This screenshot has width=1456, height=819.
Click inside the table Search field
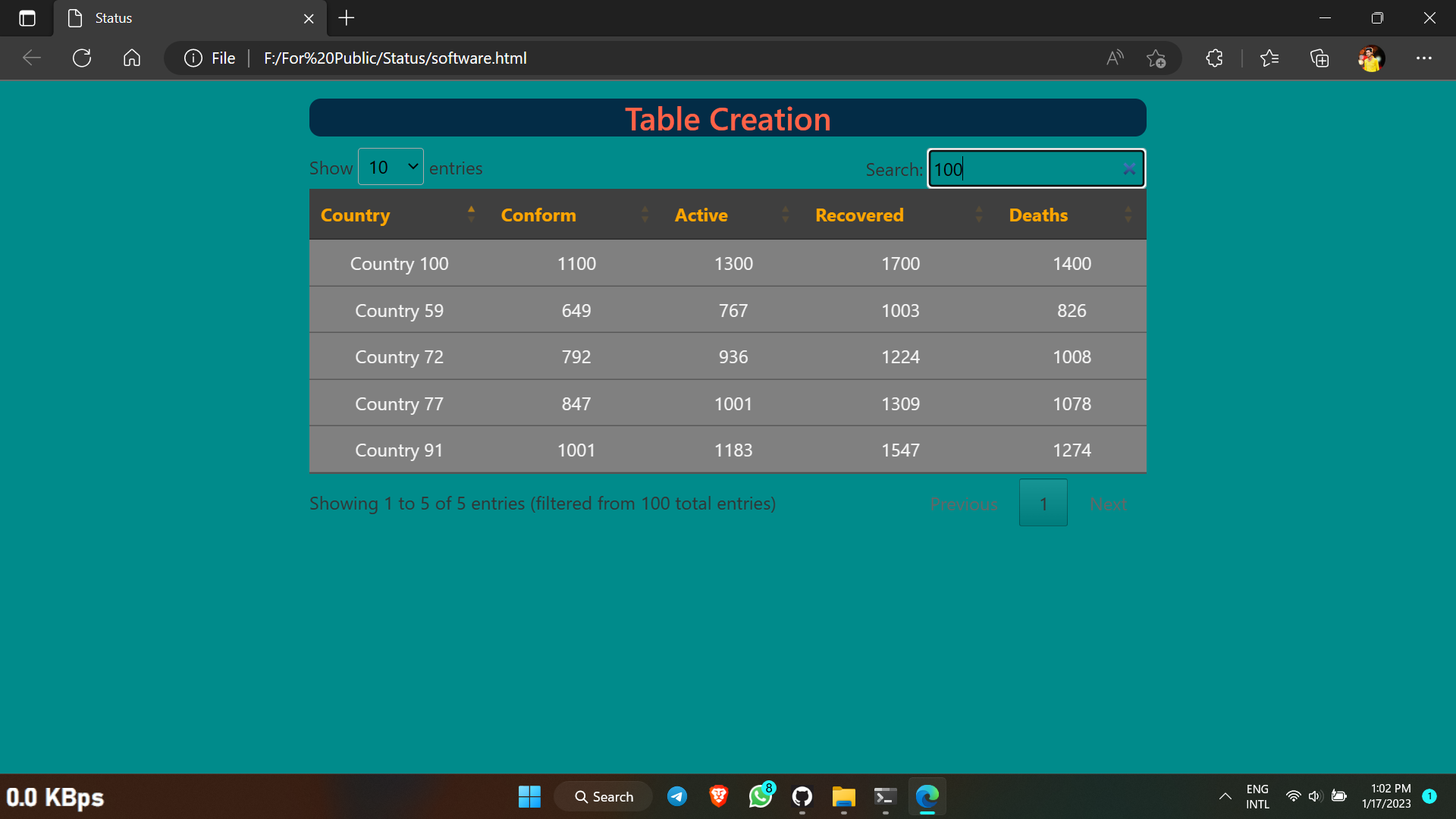point(1024,168)
